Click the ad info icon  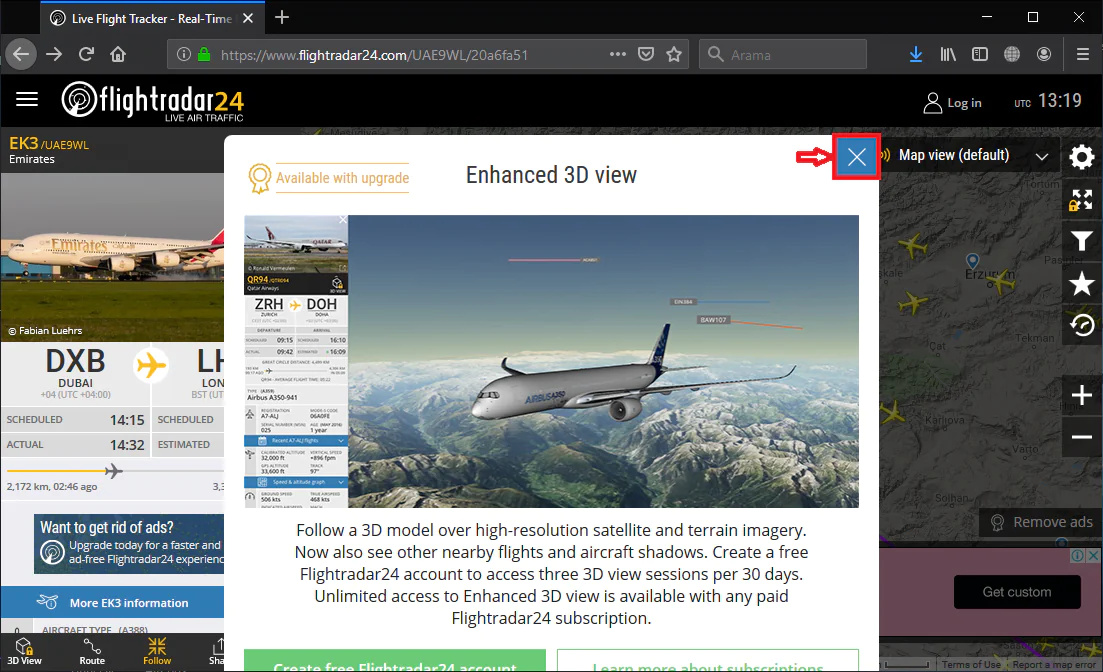point(1077,556)
